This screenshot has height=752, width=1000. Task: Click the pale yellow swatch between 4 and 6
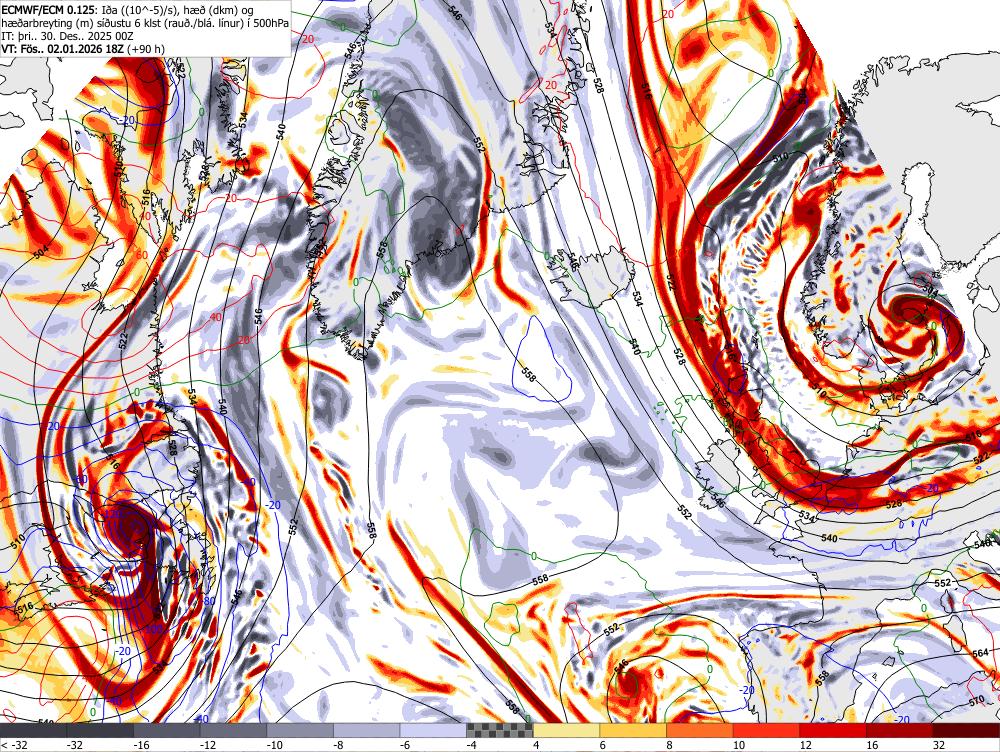pyautogui.click(x=566, y=730)
